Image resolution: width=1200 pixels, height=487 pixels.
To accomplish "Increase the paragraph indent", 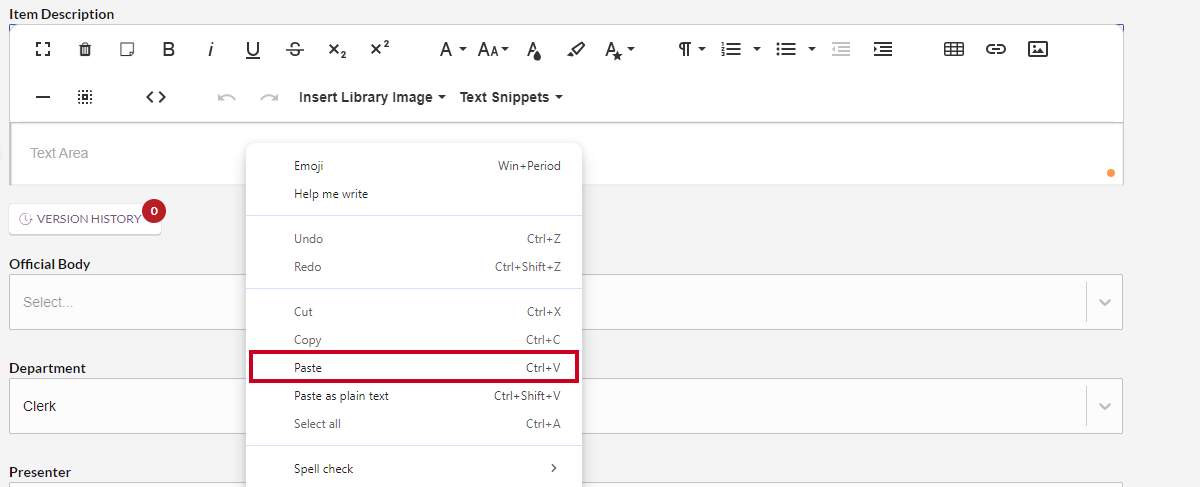I will [x=883, y=49].
